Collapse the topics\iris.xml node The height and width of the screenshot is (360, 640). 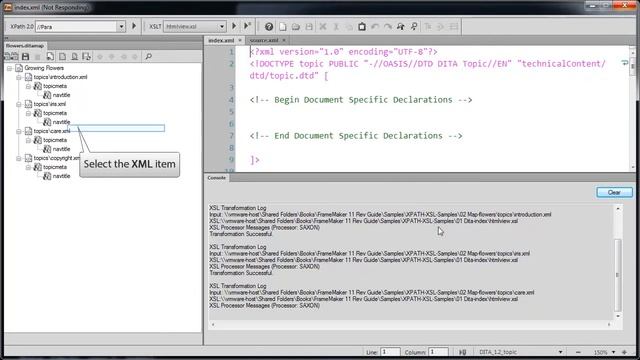click(x=19, y=104)
